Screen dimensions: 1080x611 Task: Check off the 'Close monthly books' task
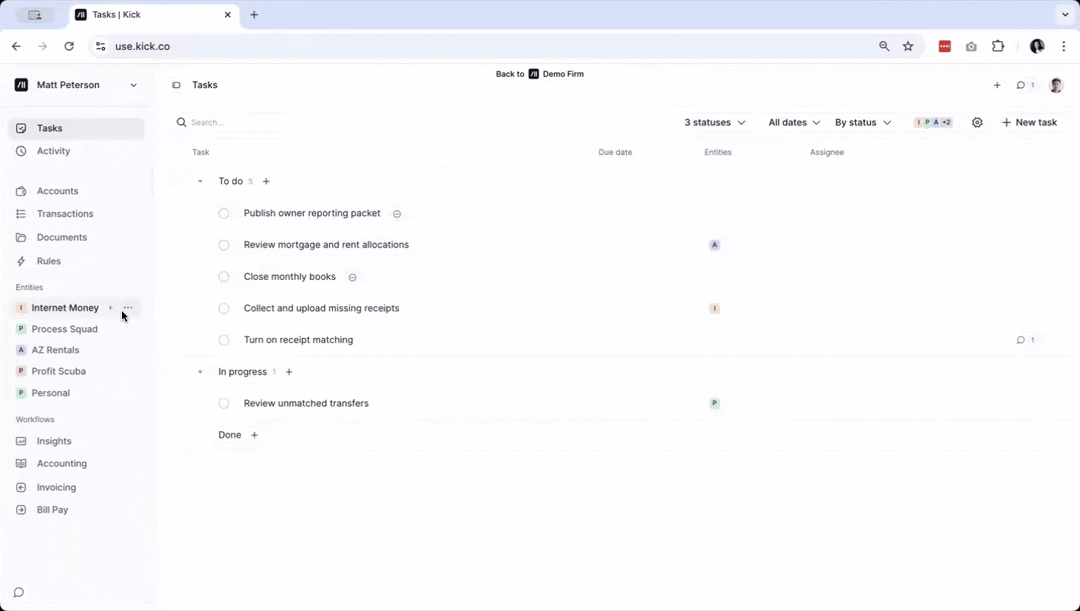[223, 276]
